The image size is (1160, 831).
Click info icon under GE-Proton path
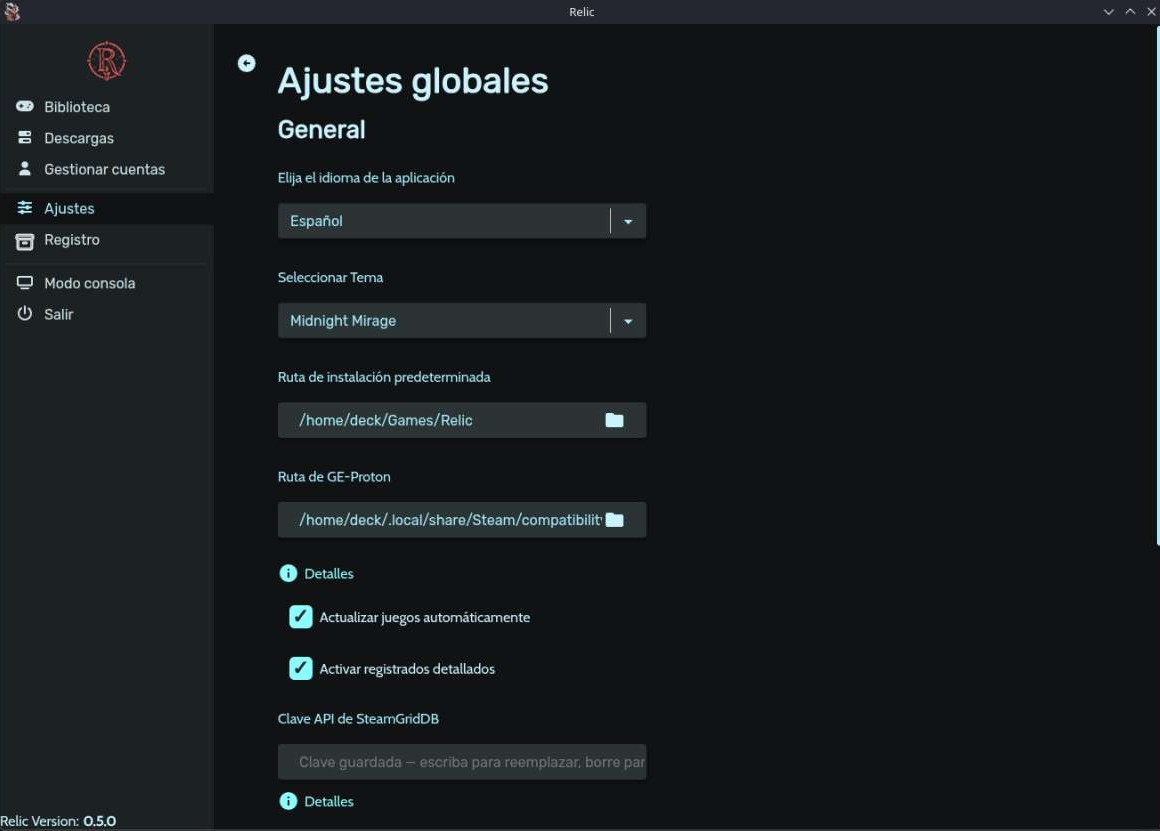[288, 573]
